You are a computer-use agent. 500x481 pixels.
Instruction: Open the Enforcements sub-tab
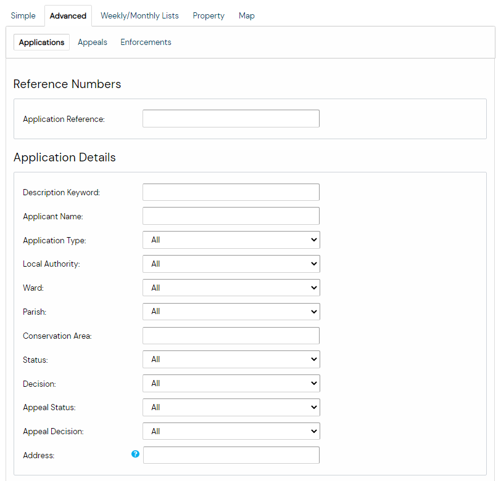(x=146, y=42)
